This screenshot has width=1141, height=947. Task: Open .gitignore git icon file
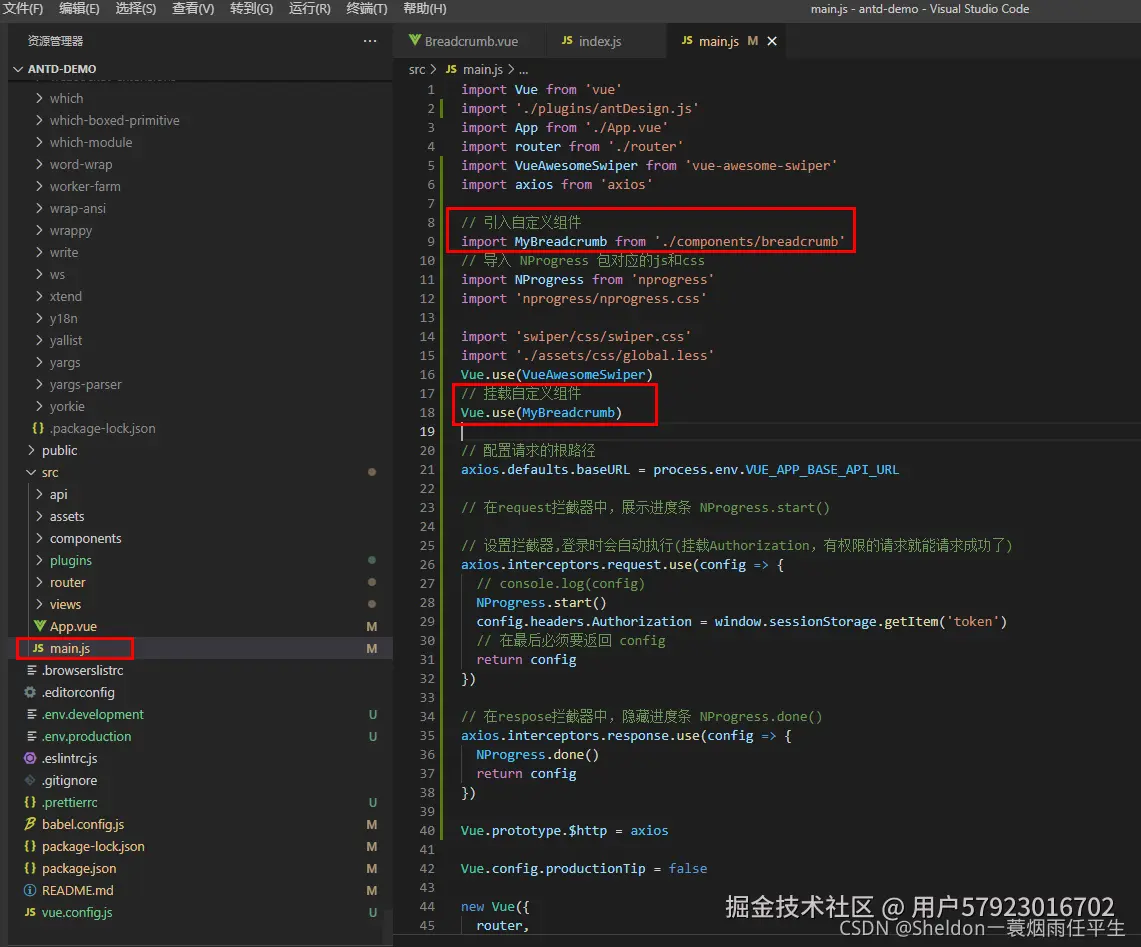30,780
